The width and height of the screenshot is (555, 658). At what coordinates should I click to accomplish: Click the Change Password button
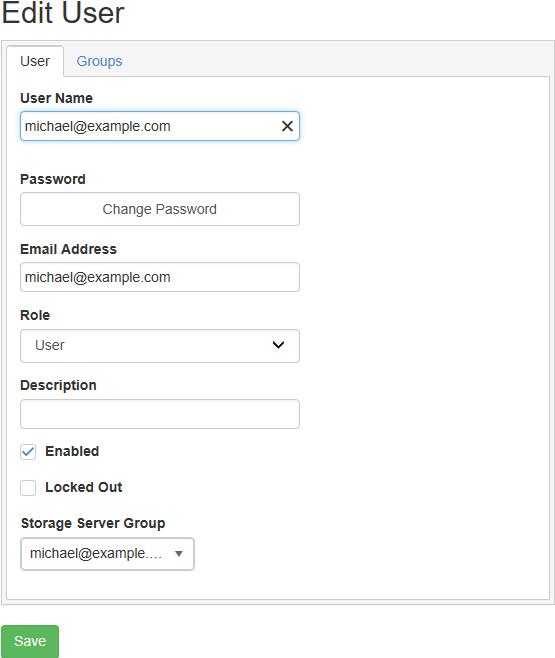tap(160, 209)
